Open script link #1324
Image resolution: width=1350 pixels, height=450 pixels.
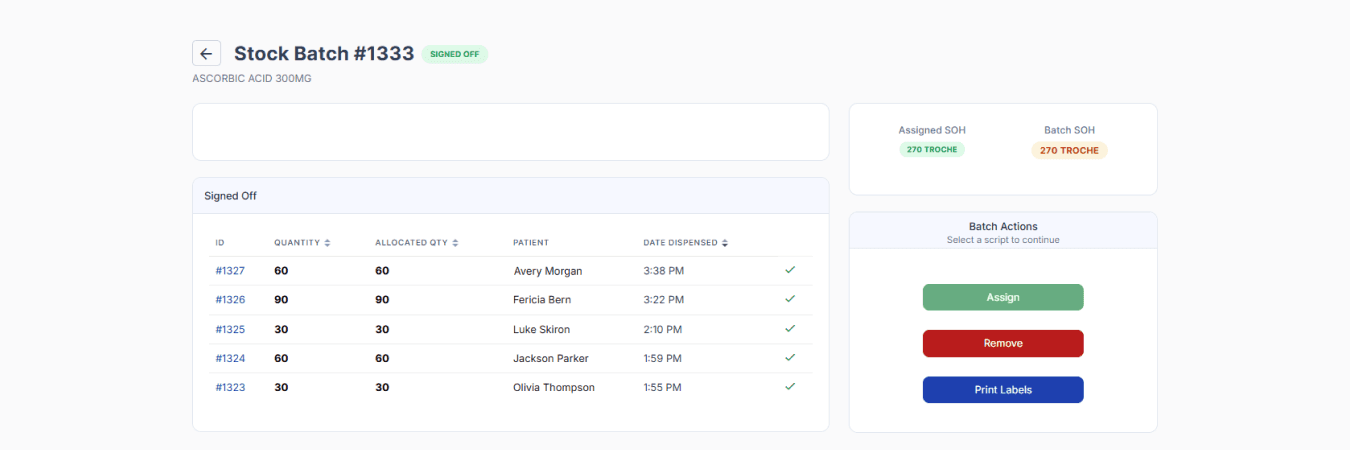[230, 358]
